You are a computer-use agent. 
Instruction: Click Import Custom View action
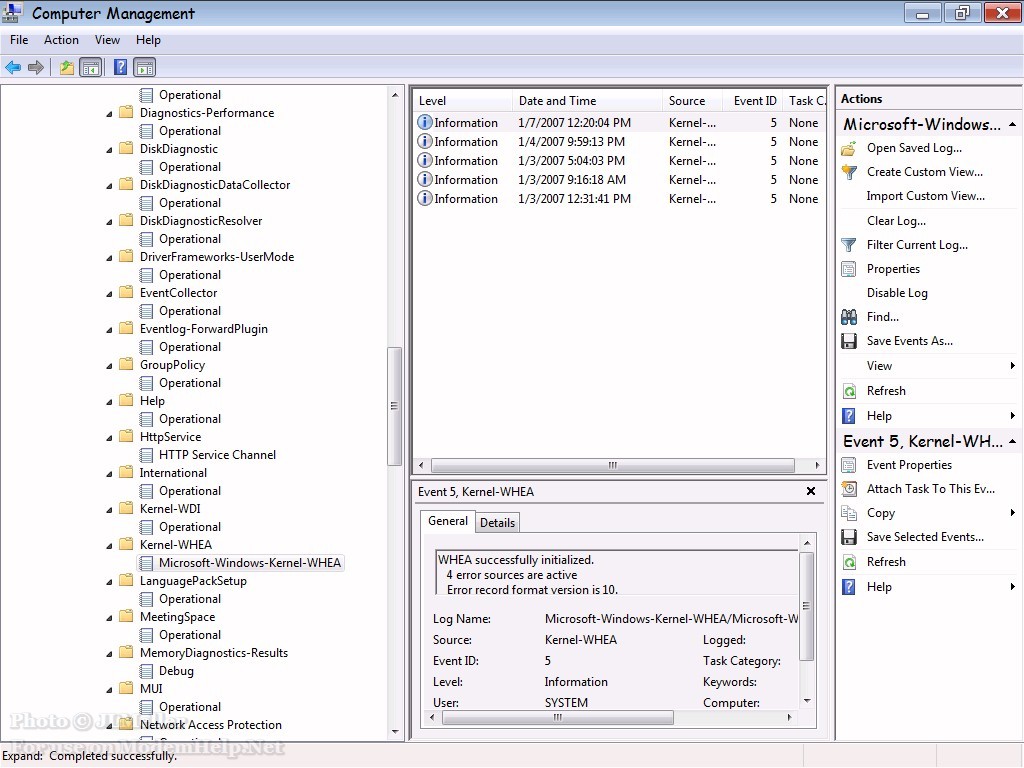click(x=925, y=196)
